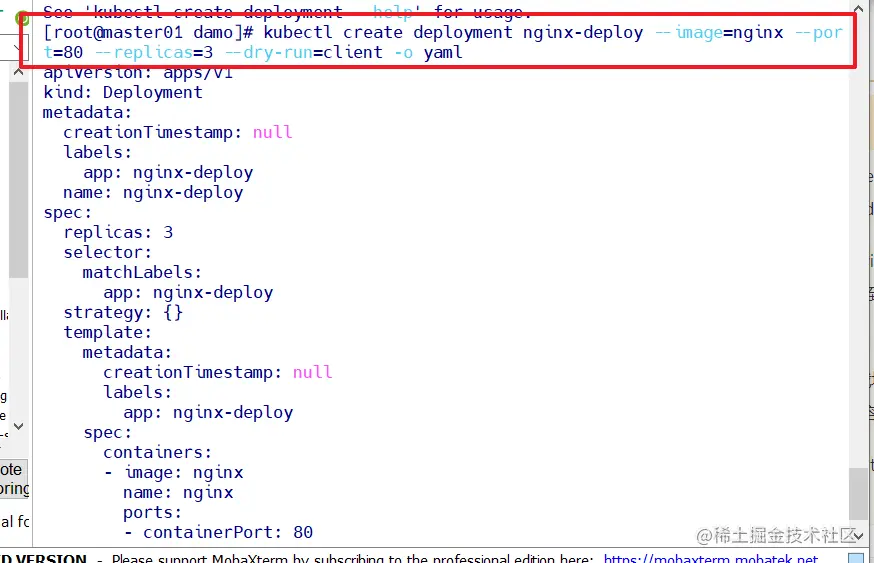
Task: Click the terminal scrollbar down arrow
Action: tap(858, 536)
